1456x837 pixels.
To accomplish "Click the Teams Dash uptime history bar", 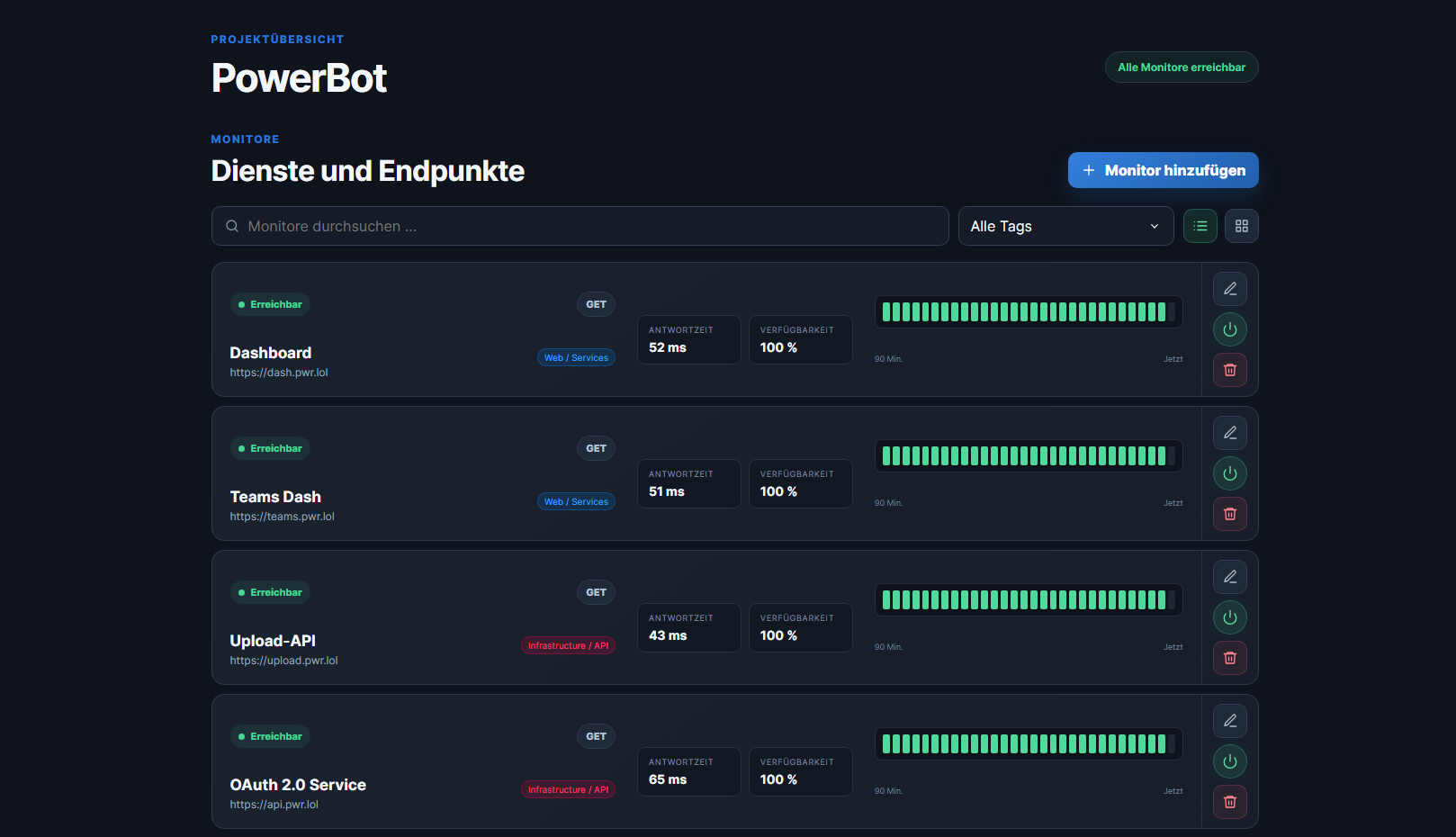I will pyautogui.click(x=1029, y=456).
